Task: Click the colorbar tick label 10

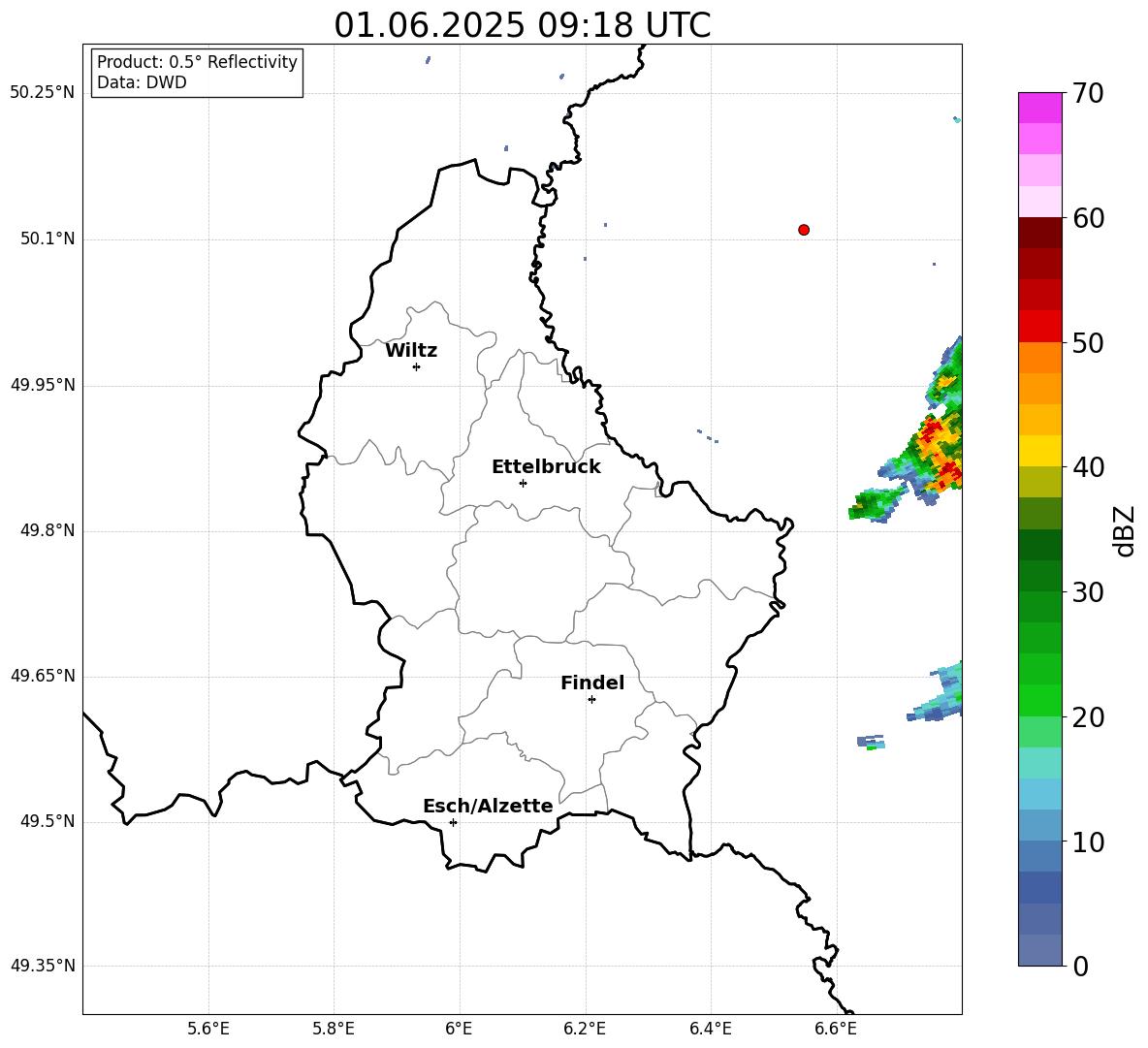Action: (x=1088, y=842)
